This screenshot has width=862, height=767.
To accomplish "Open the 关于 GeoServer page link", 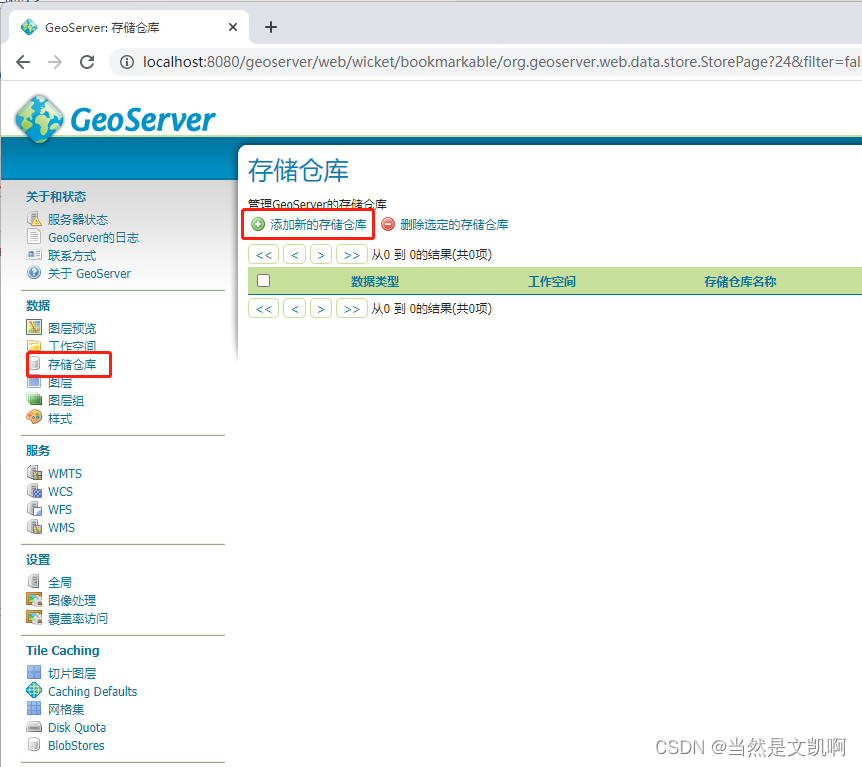I will pyautogui.click(x=90, y=273).
